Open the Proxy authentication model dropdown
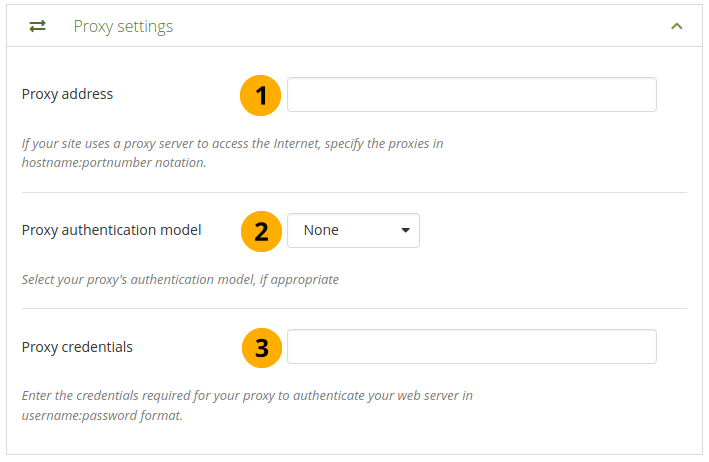Screen dimensions: 709x462 [353, 230]
